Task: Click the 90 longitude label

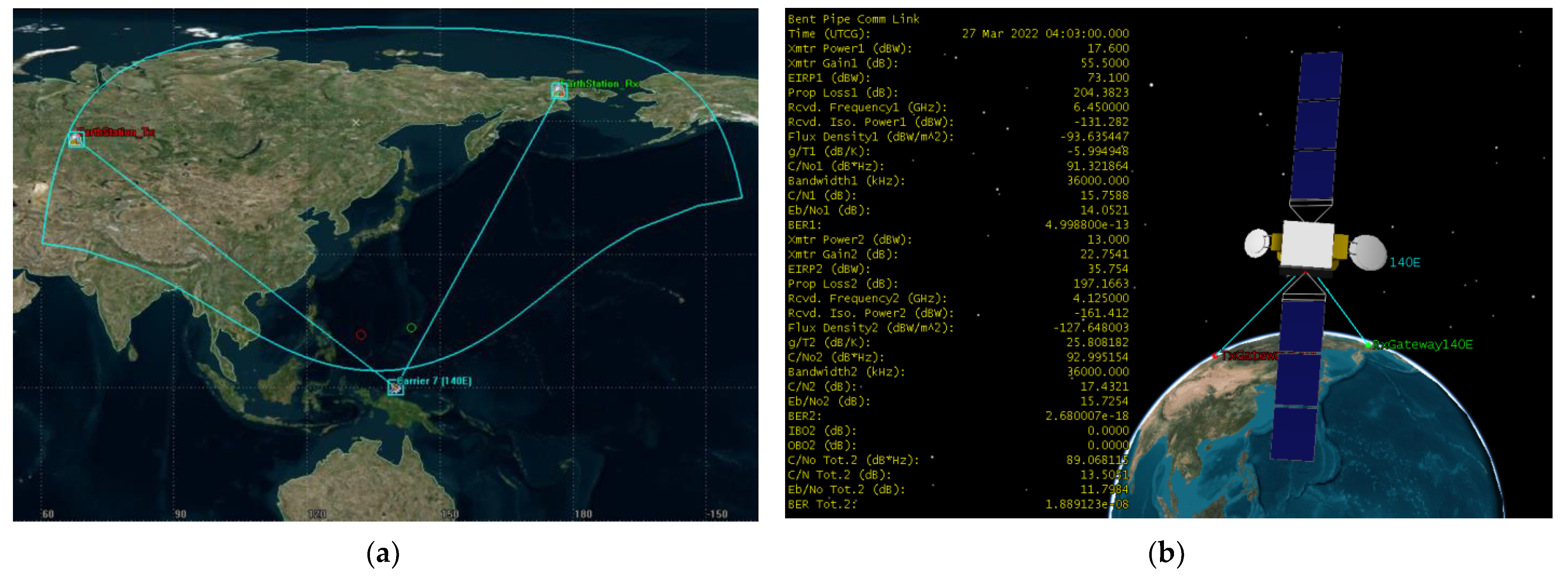Action: click(x=180, y=514)
